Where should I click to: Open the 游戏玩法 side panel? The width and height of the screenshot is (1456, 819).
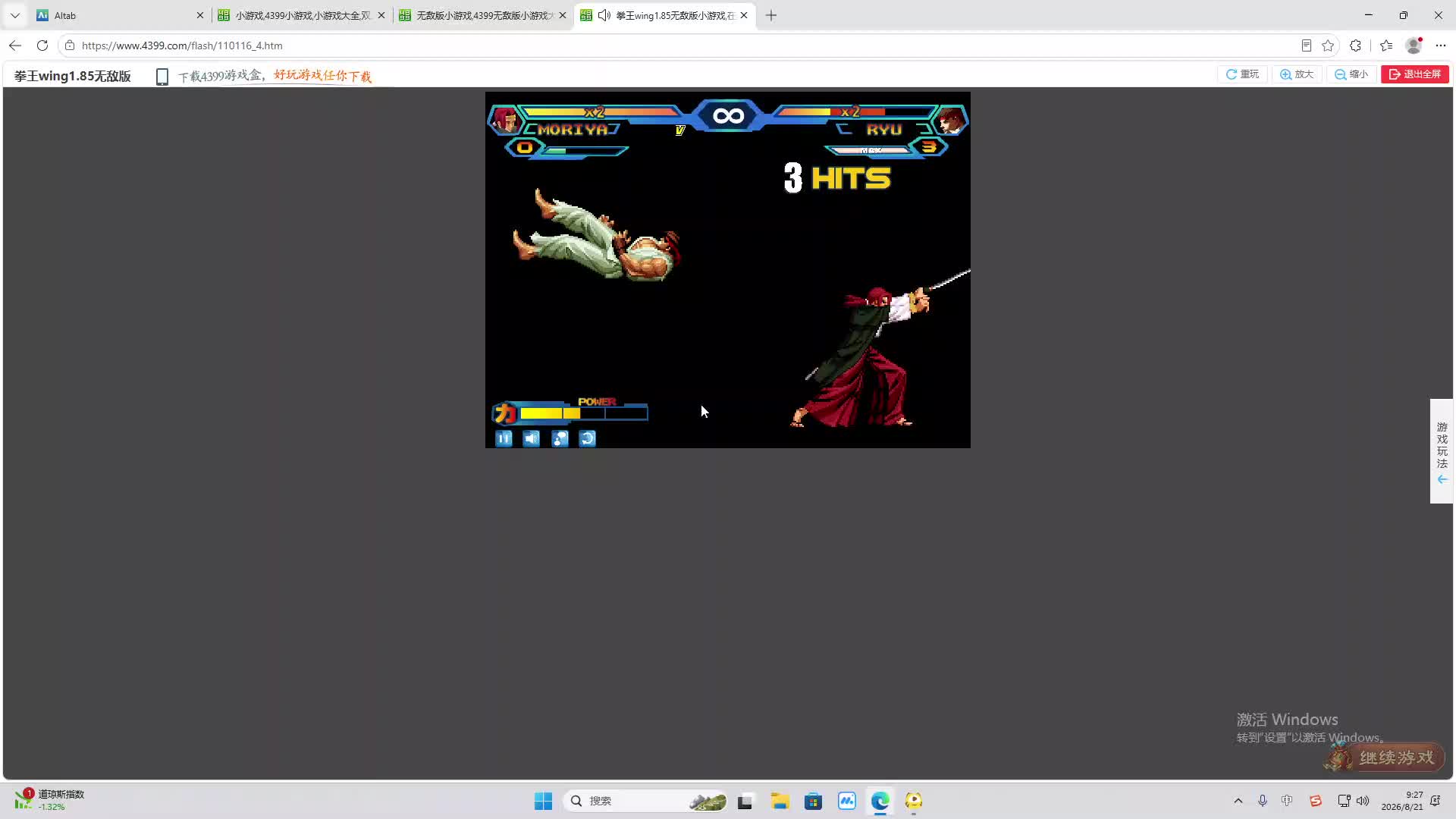[x=1442, y=451]
